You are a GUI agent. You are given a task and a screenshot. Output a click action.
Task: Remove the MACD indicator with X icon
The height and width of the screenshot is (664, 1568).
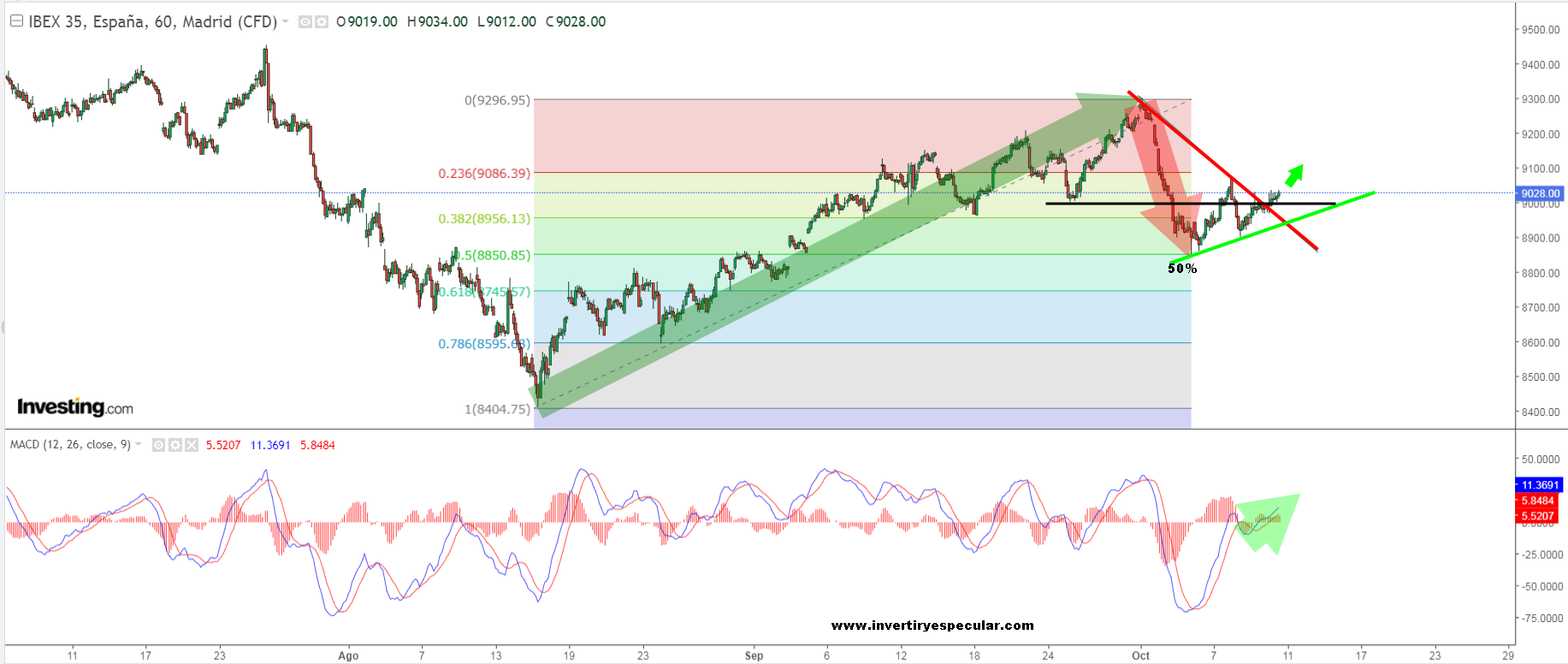(x=192, y=445)
